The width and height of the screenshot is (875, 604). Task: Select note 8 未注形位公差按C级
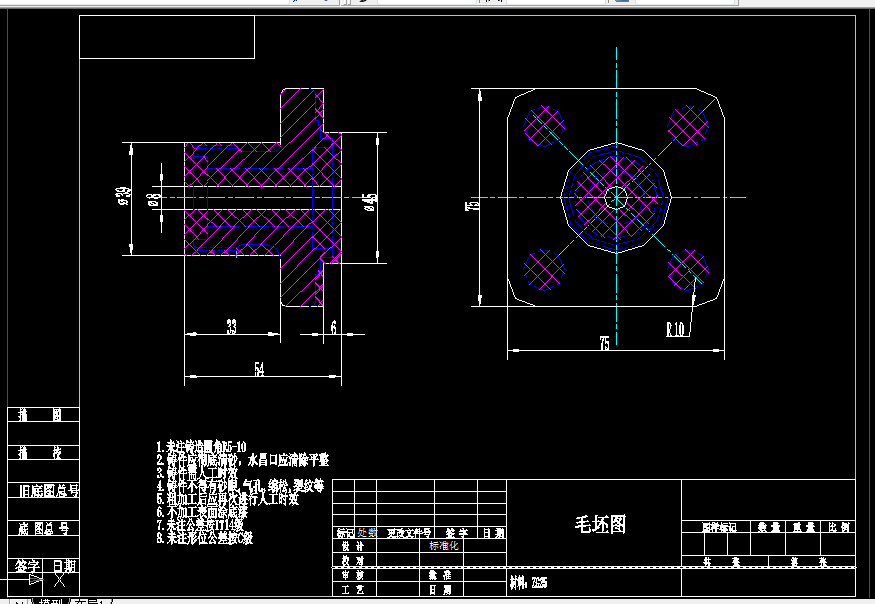point(205,538)
